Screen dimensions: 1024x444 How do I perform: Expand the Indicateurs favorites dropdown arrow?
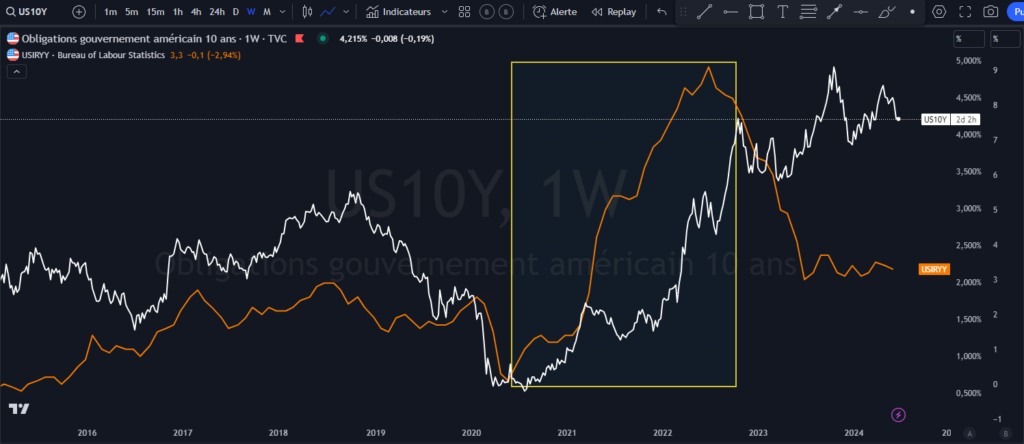pos(445,12)
